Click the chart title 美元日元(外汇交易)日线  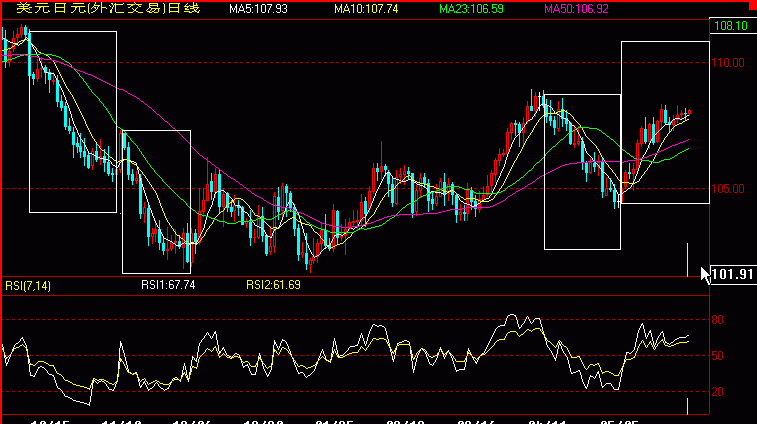tap(108, 8)
